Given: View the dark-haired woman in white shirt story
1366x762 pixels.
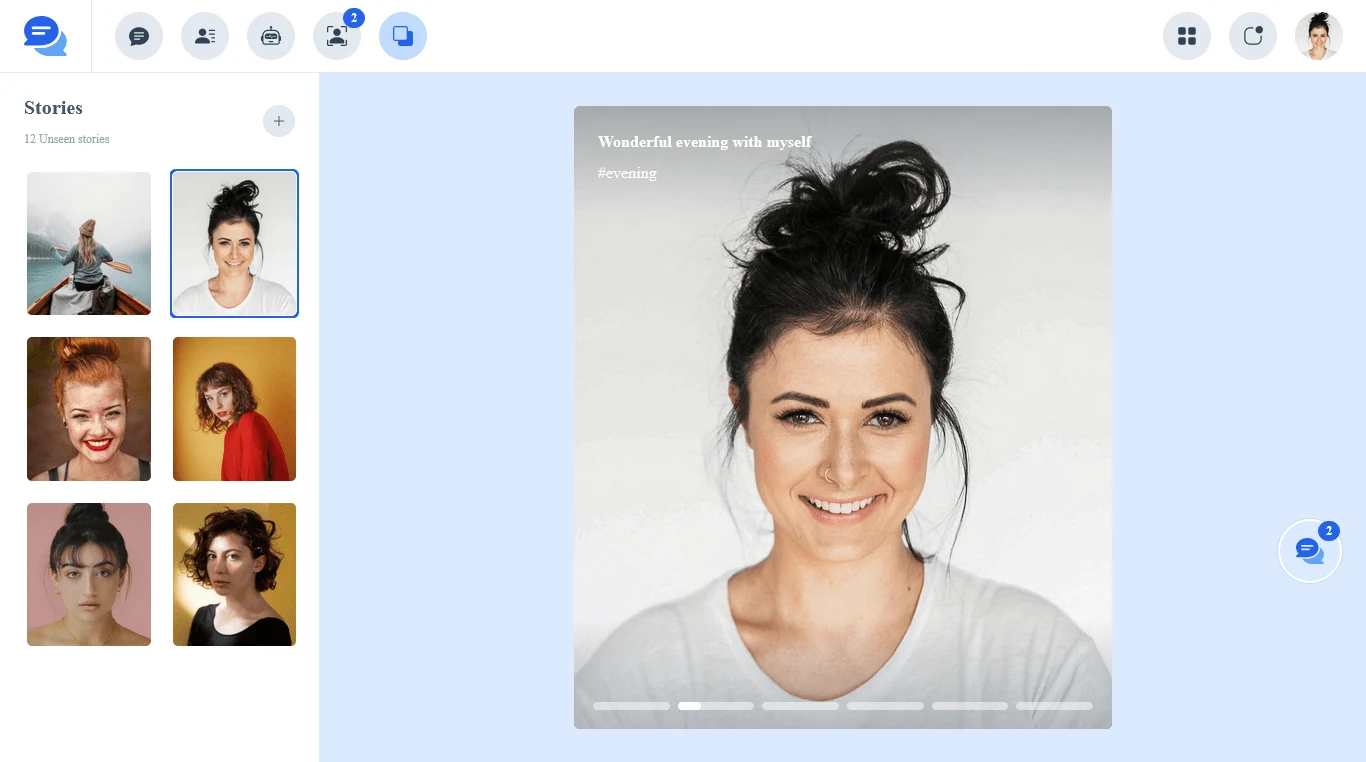Looking at the screenshot, I should 234,243.
